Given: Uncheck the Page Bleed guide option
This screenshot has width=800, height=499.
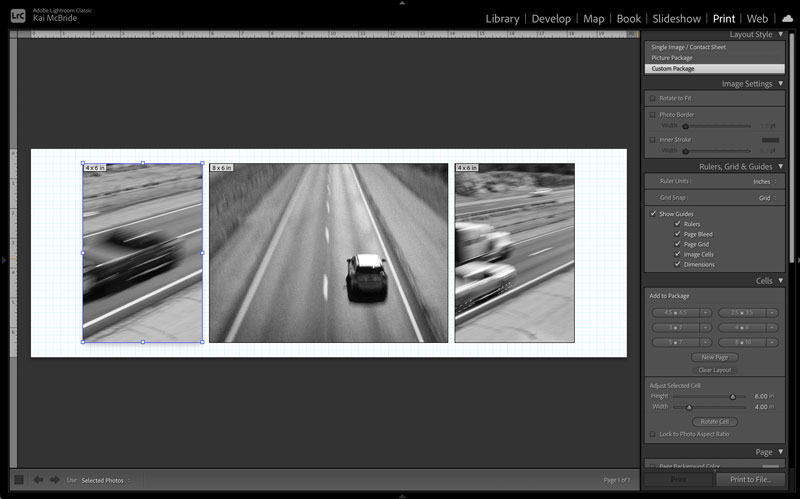Looking at the screenshot, I should click(x=678, y=234).
